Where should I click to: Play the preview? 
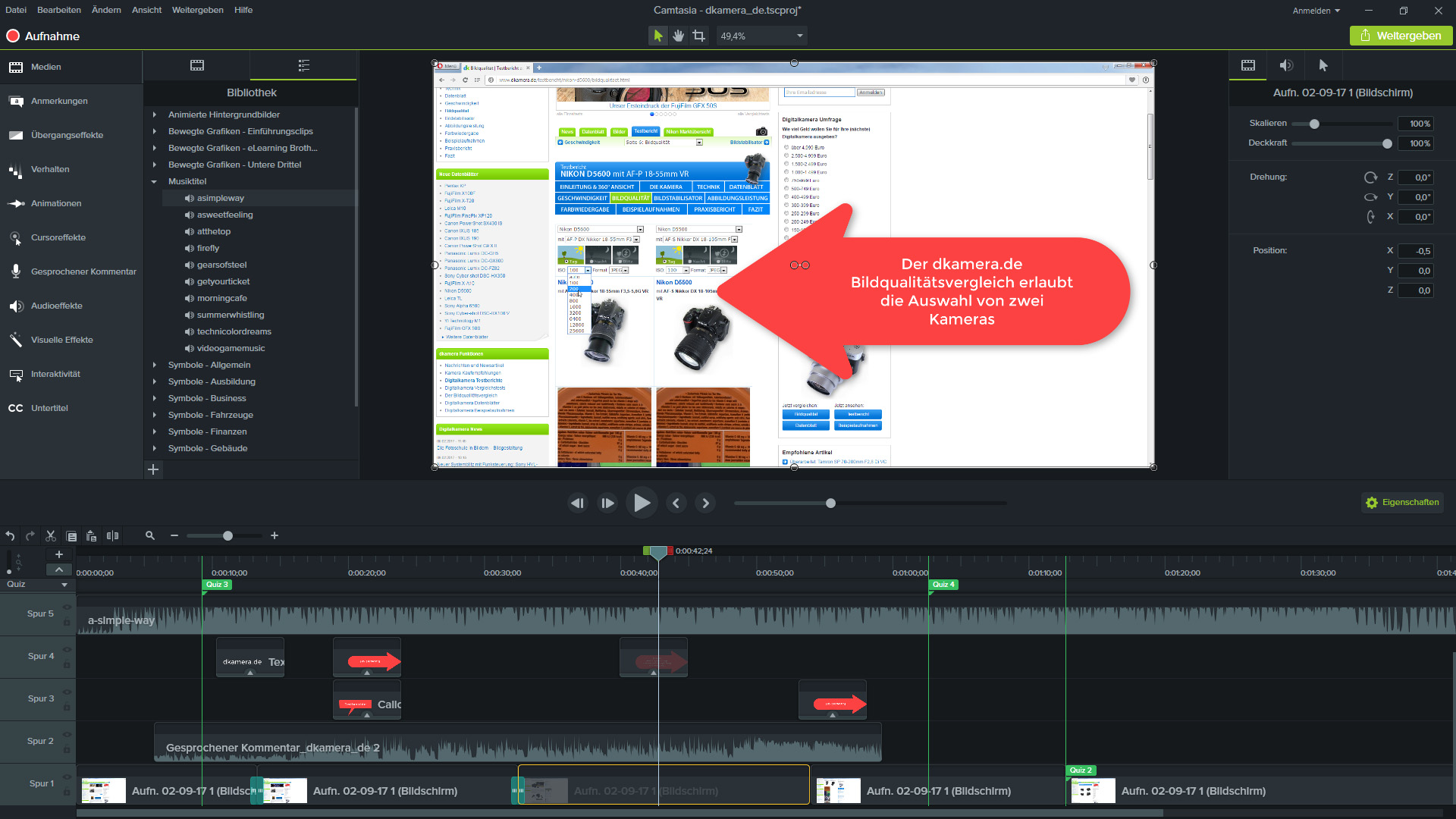(642, 503)
